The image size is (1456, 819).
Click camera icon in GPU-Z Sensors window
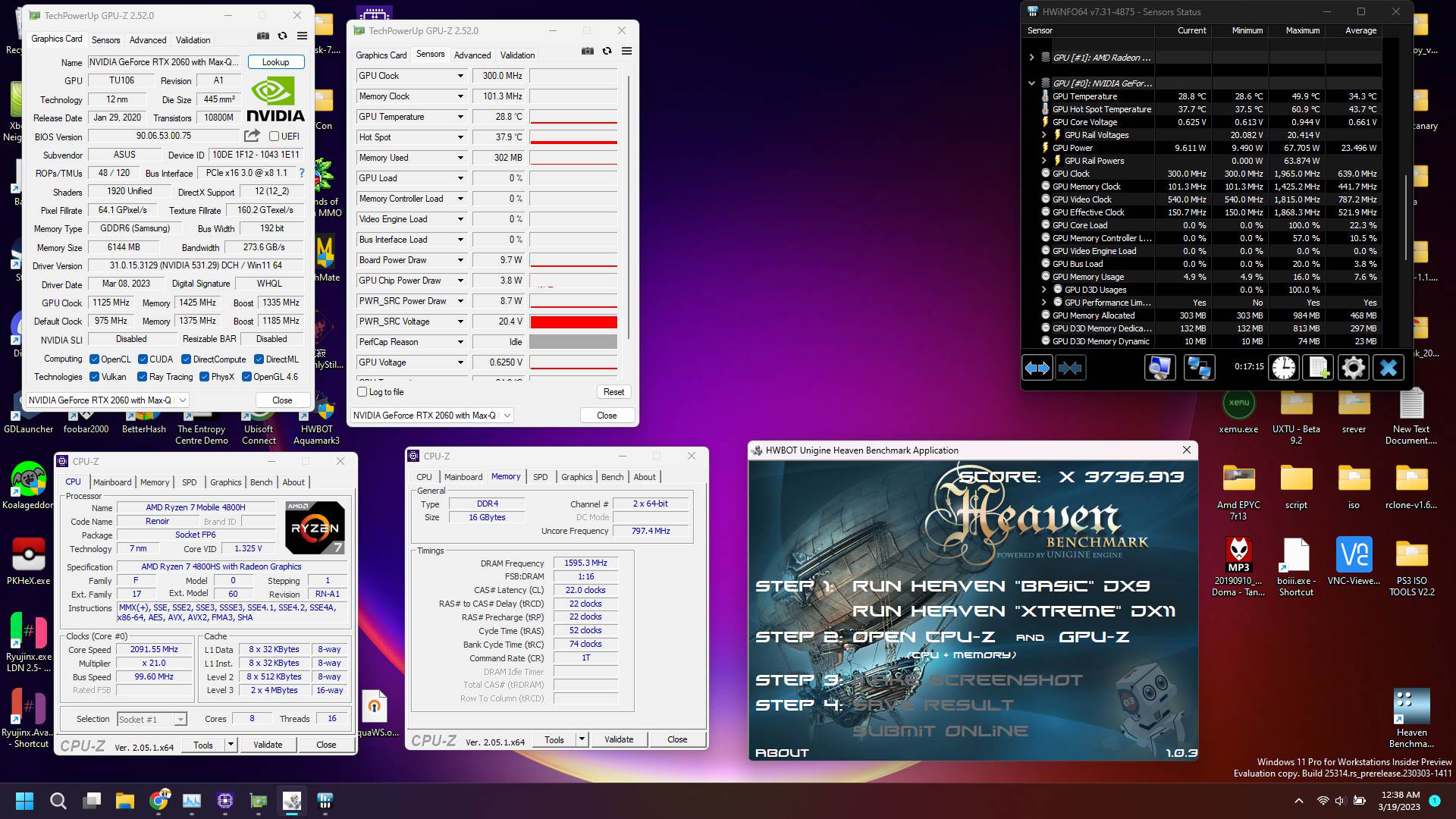pyautogui.click(x=588, y=51)
